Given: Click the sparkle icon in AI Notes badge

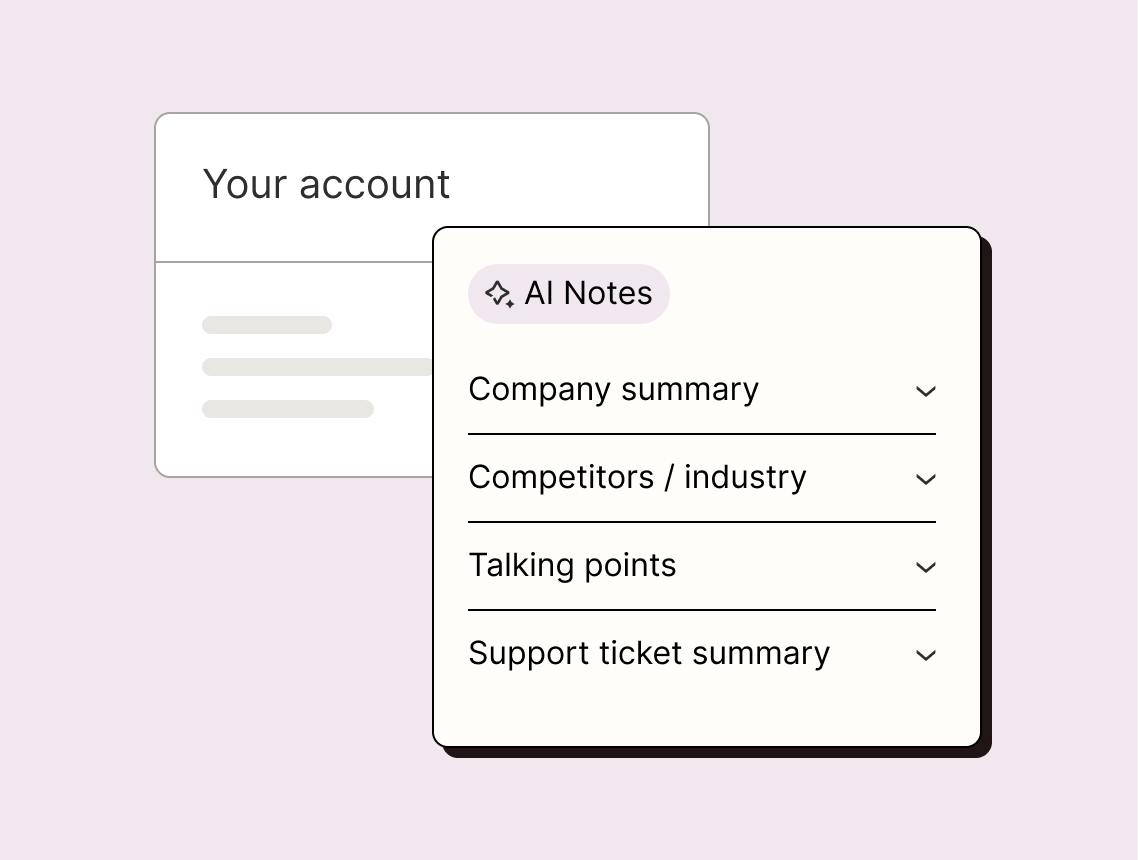Looking at the screenshot, I should coord(498,294).
